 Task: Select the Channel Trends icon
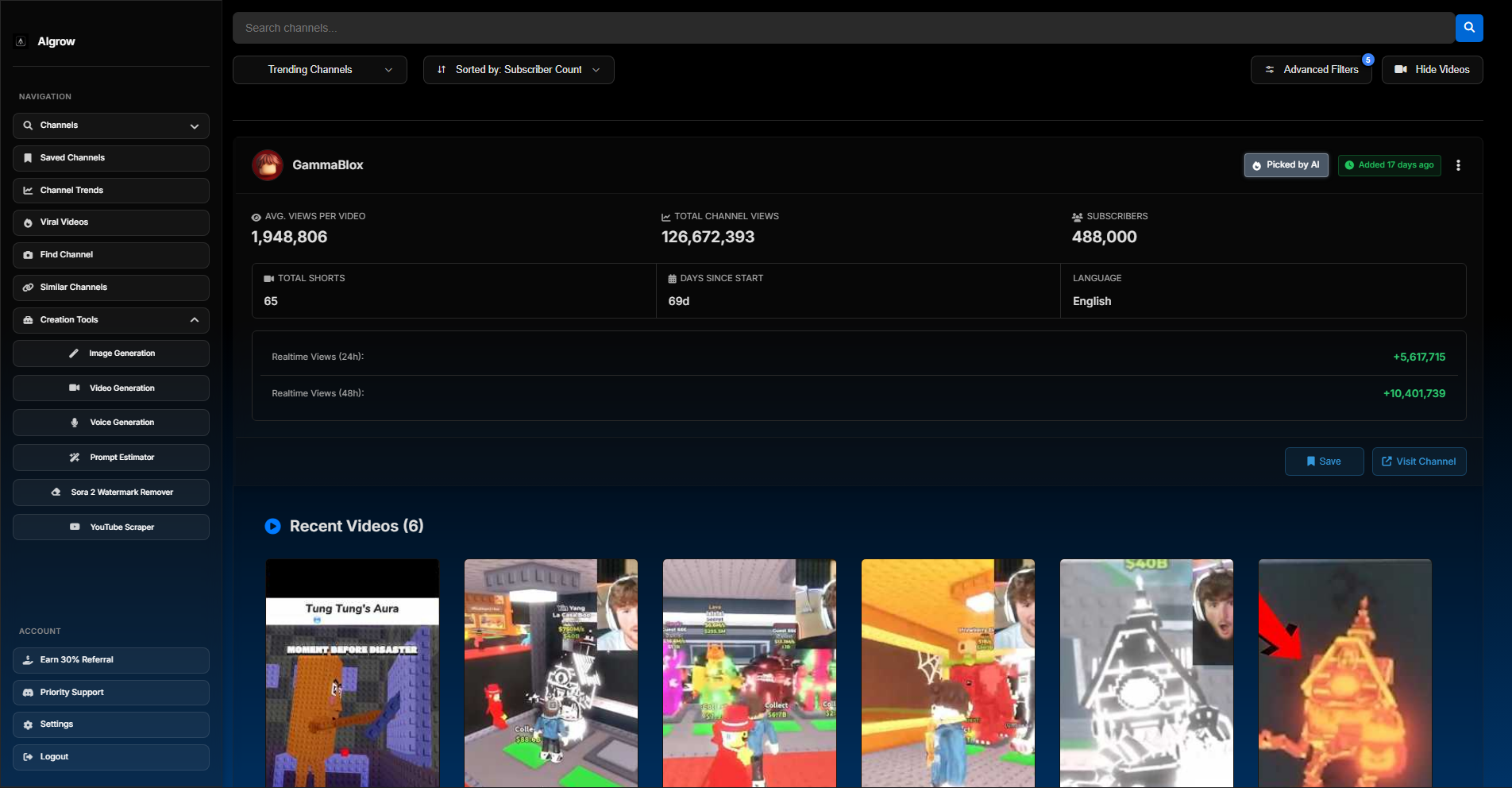click(28, 190)
